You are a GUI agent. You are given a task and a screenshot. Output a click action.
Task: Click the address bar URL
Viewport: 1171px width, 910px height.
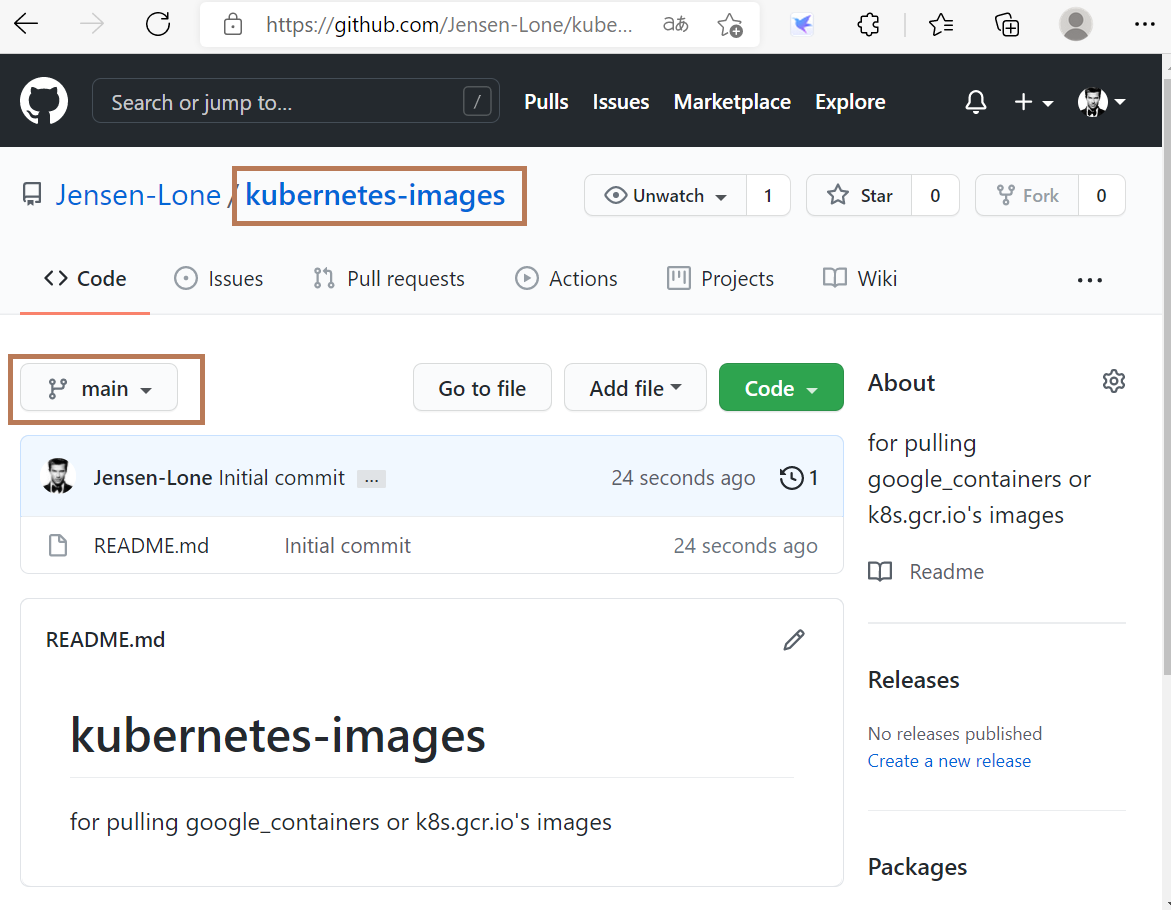pos(449,25)
